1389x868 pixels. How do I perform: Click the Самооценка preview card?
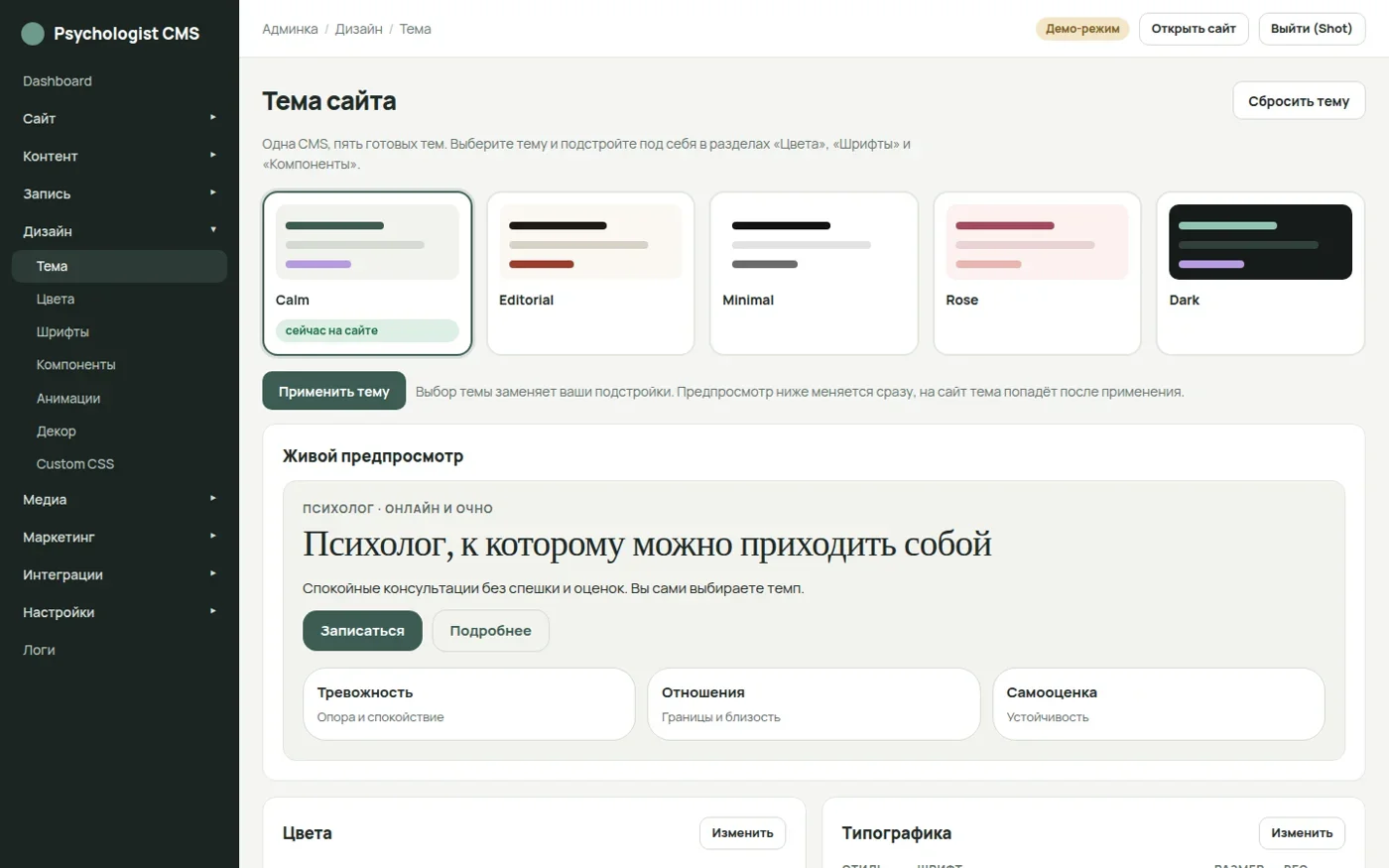[1159, 704]
